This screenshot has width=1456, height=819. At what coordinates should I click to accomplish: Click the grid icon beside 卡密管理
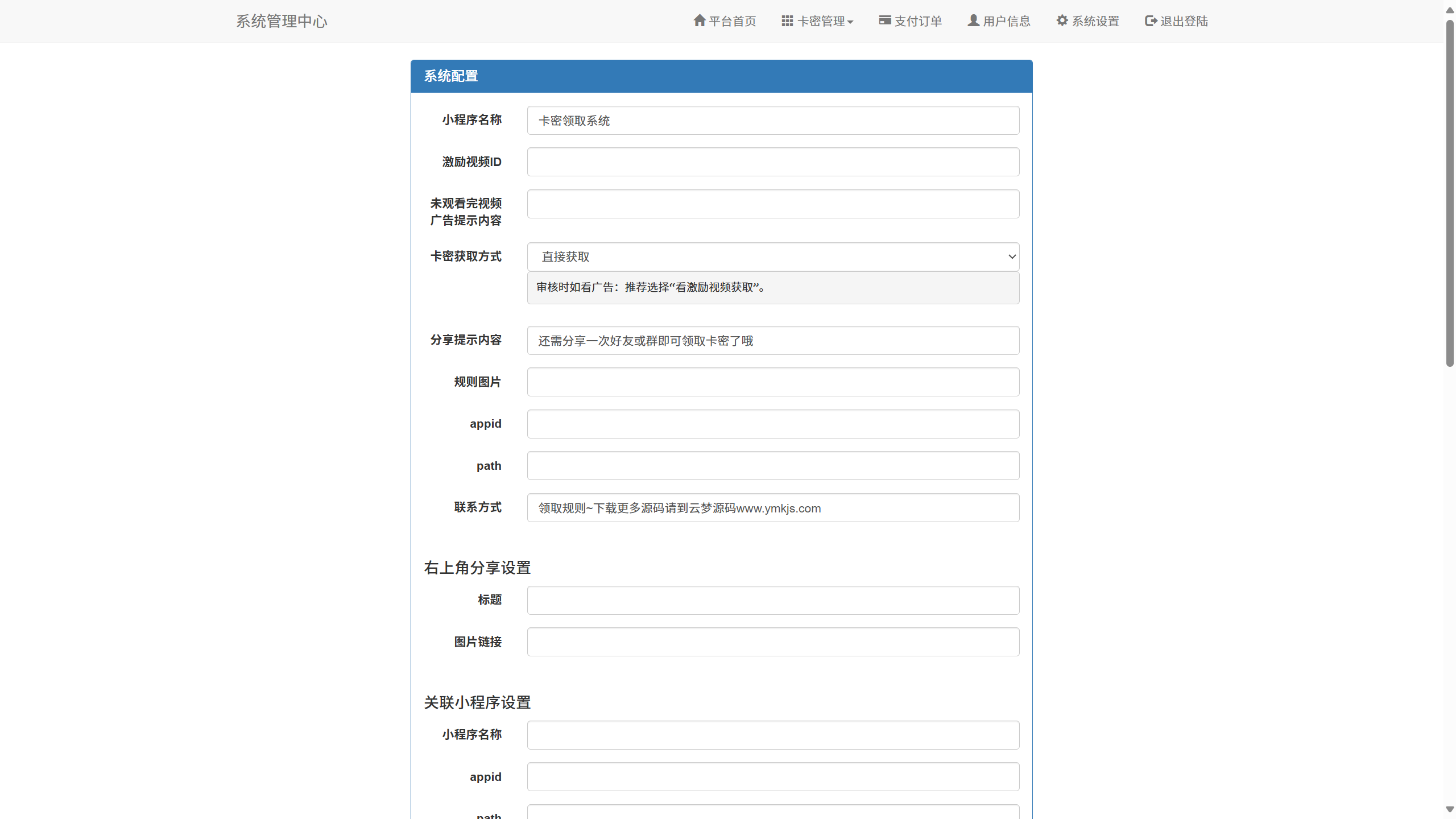pos(787,20)
